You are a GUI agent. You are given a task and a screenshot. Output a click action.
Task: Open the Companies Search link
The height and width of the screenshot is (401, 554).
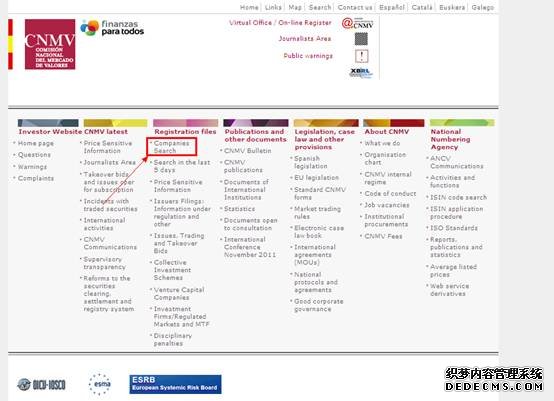(172, 147)
